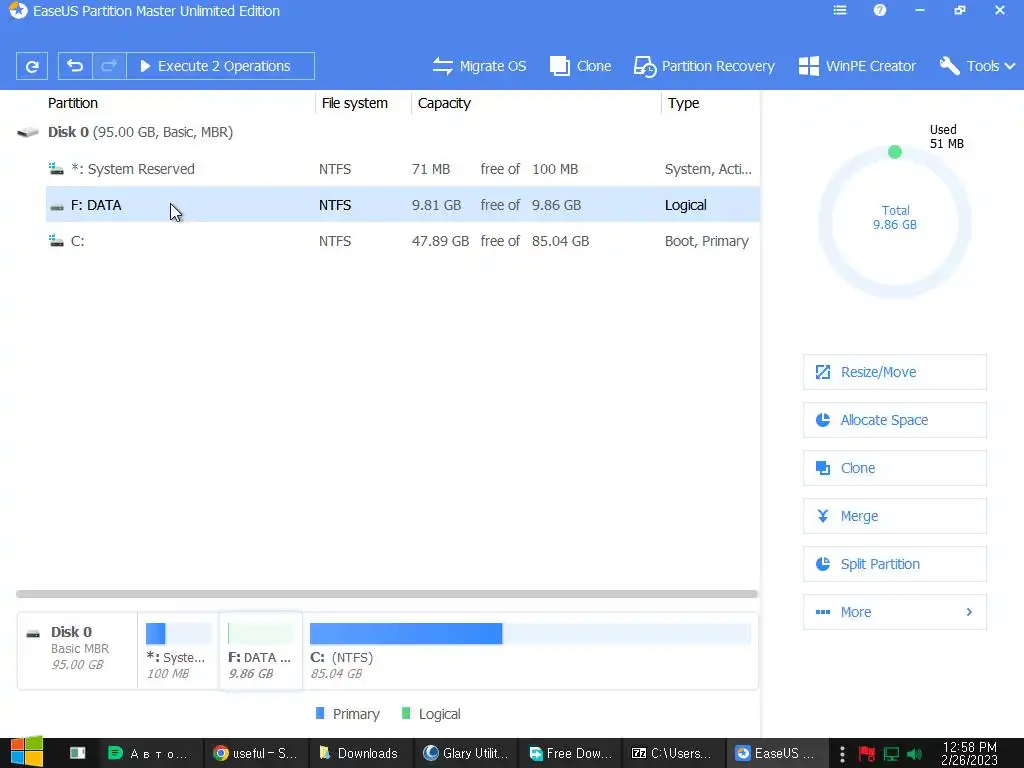The height and width of the screenshot is (768, 1024).
Task: Switch to Free Download taskbar item
Action: [570, 753]
